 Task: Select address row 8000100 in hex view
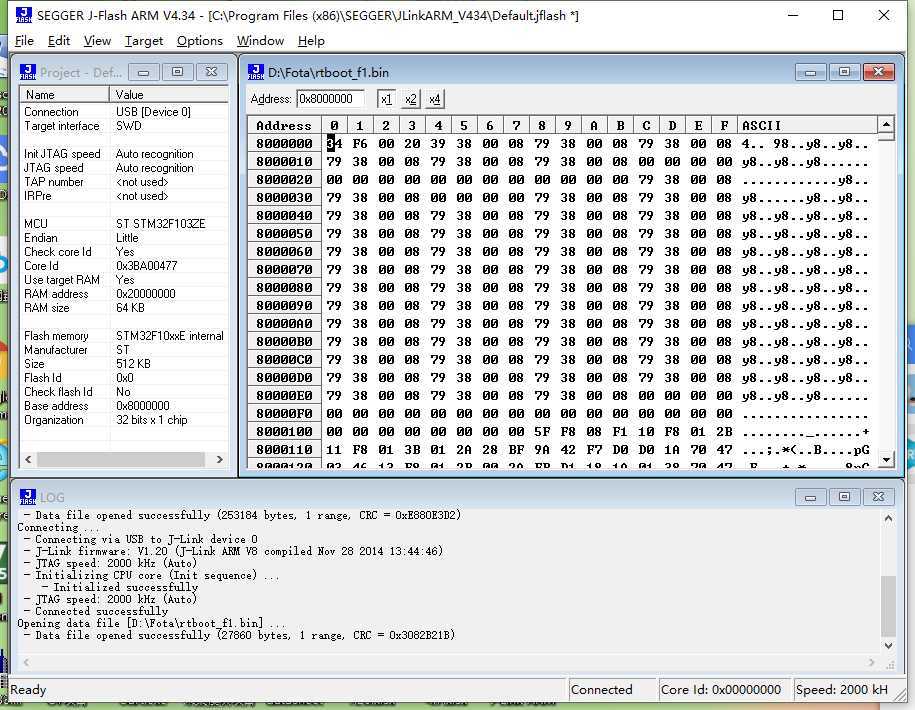pyautogui.click(x=284, y=432)
